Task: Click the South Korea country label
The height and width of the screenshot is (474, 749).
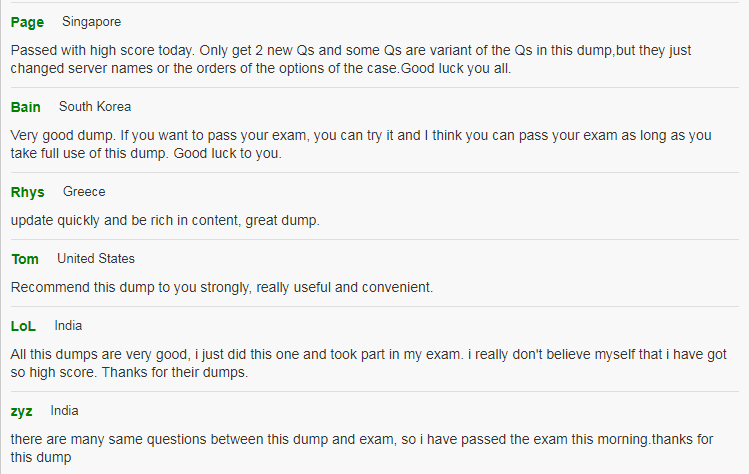Action: point(95,107)
